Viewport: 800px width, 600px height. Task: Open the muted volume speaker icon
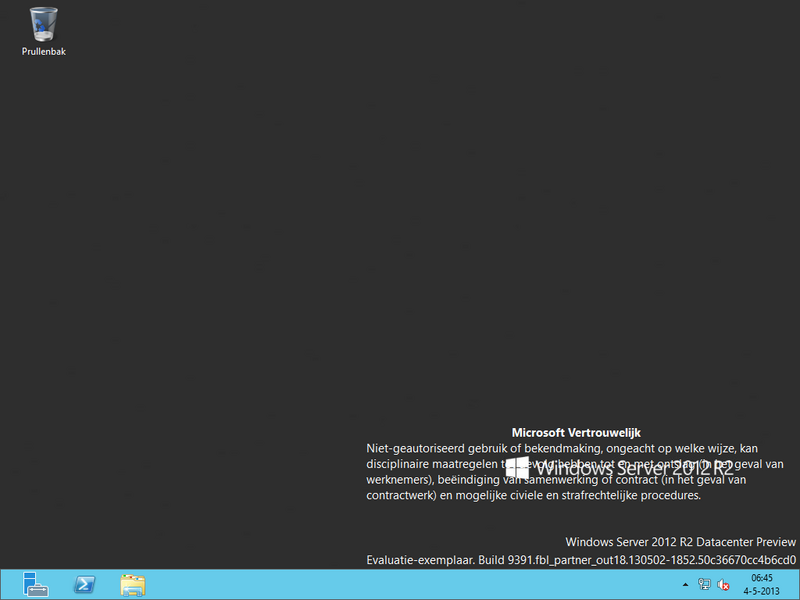(723, 585)
